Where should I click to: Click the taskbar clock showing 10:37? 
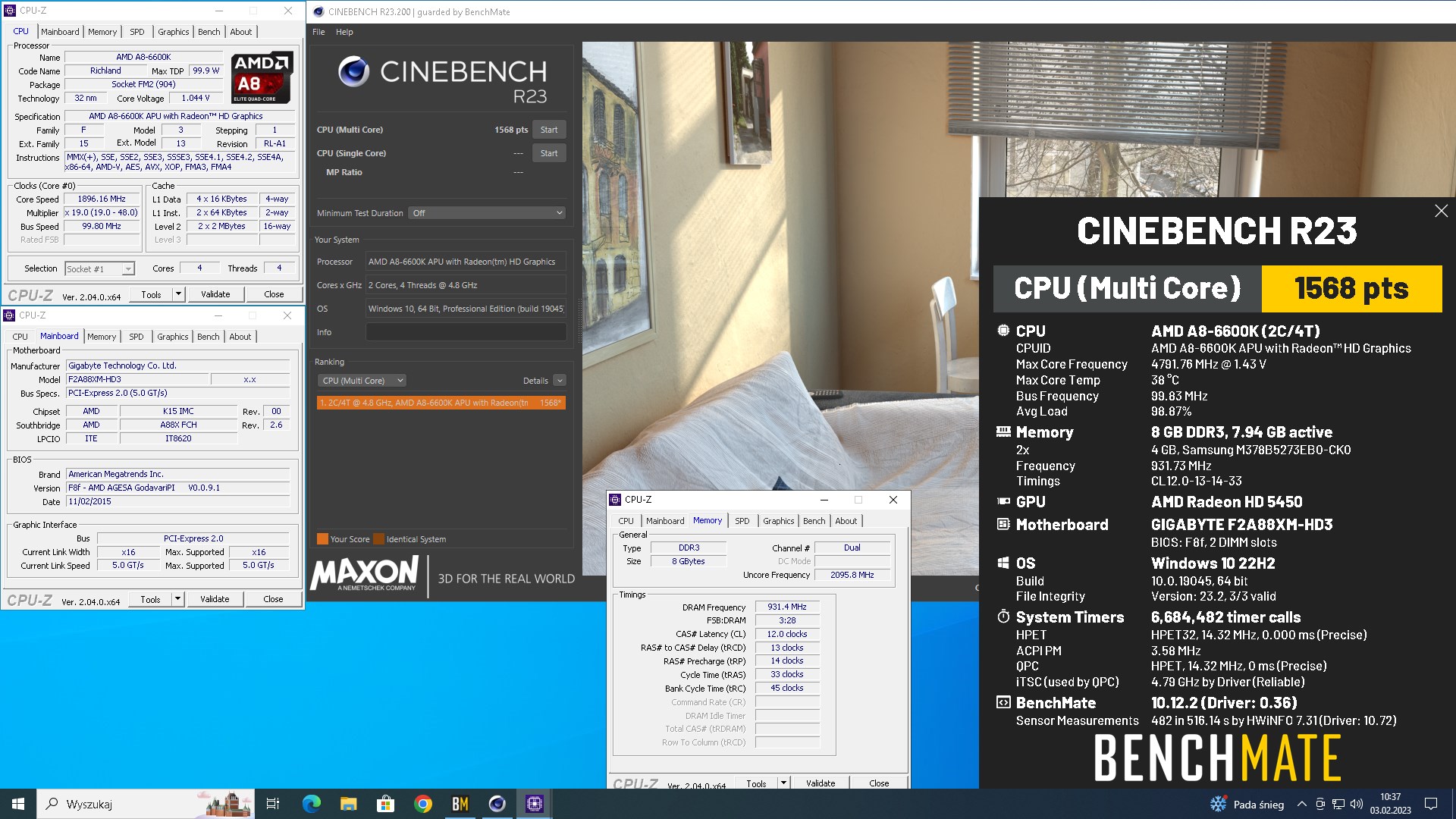1391,804
